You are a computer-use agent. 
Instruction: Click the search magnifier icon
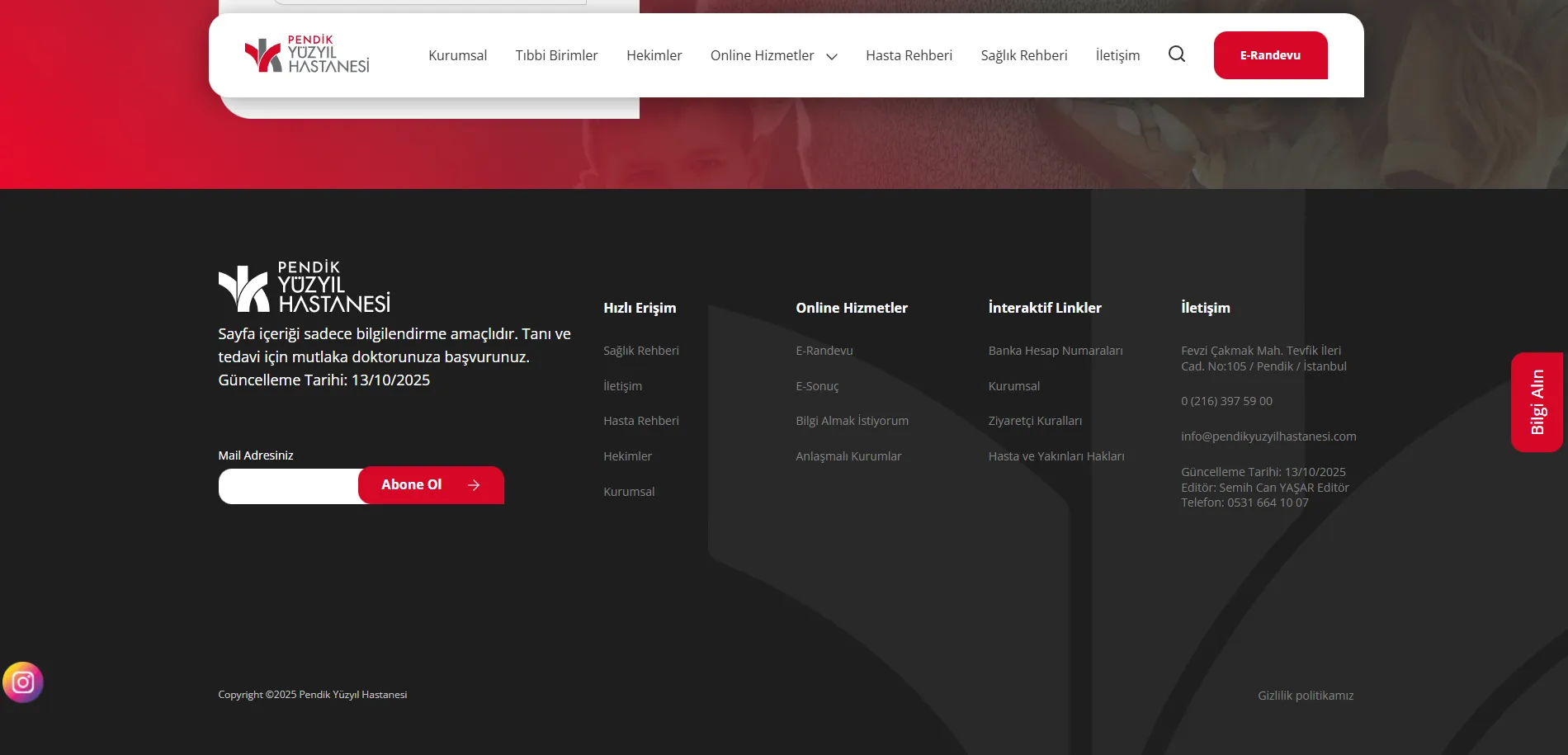click(1177, 54)
